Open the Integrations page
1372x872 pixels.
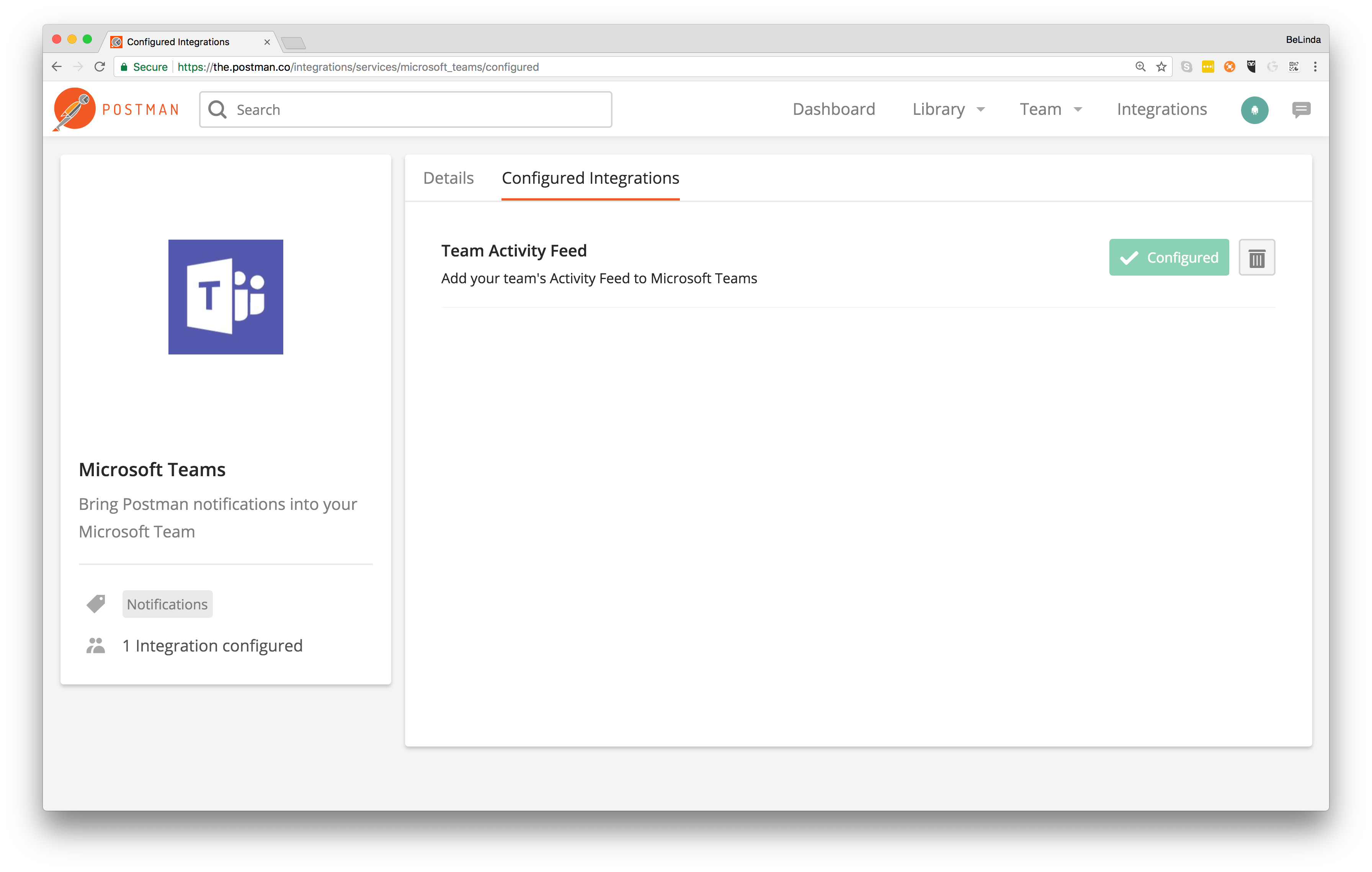click(1162, 109)
